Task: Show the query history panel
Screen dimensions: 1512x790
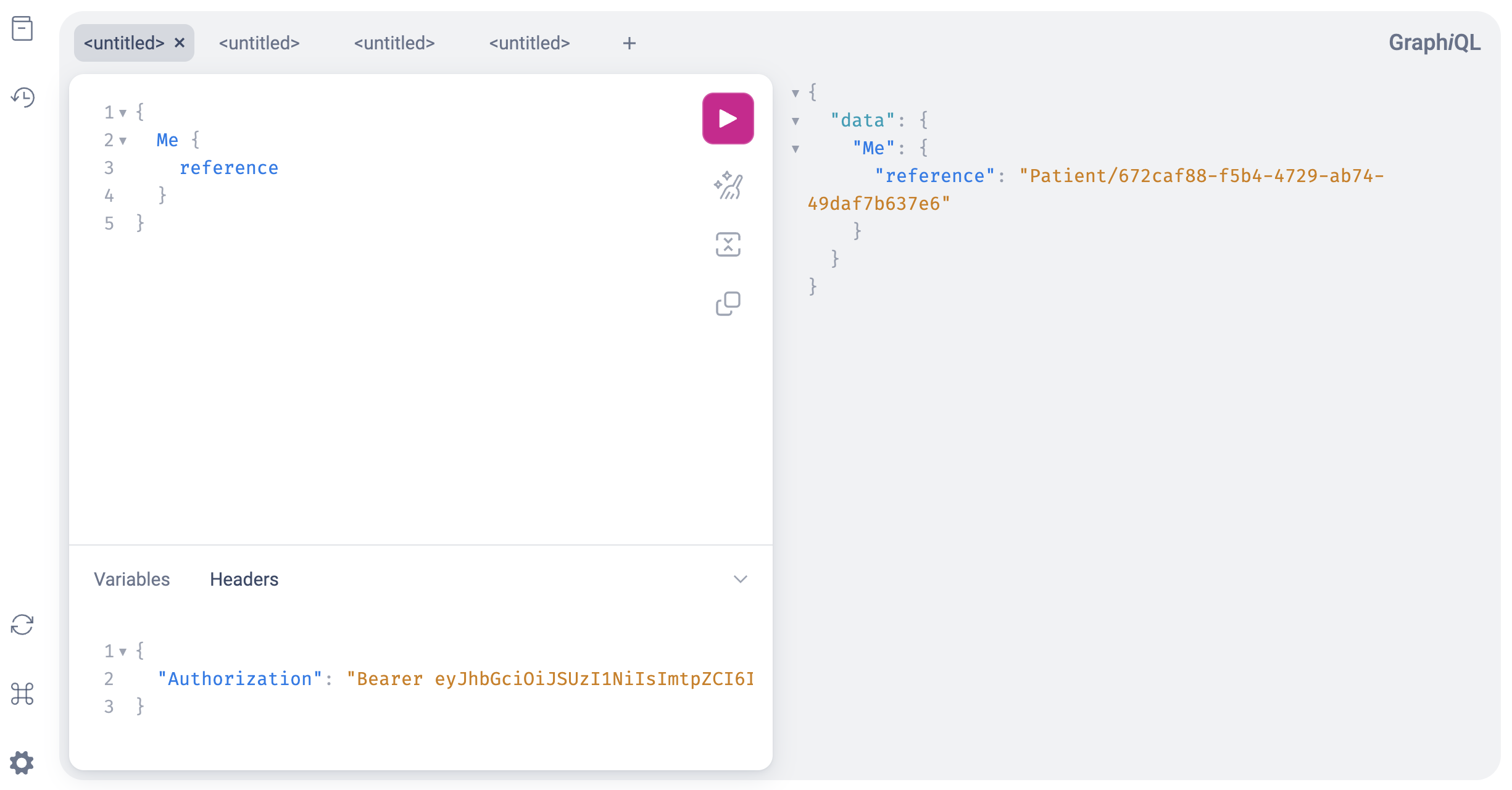Action: pyautogui.click(x=23, y=98)
